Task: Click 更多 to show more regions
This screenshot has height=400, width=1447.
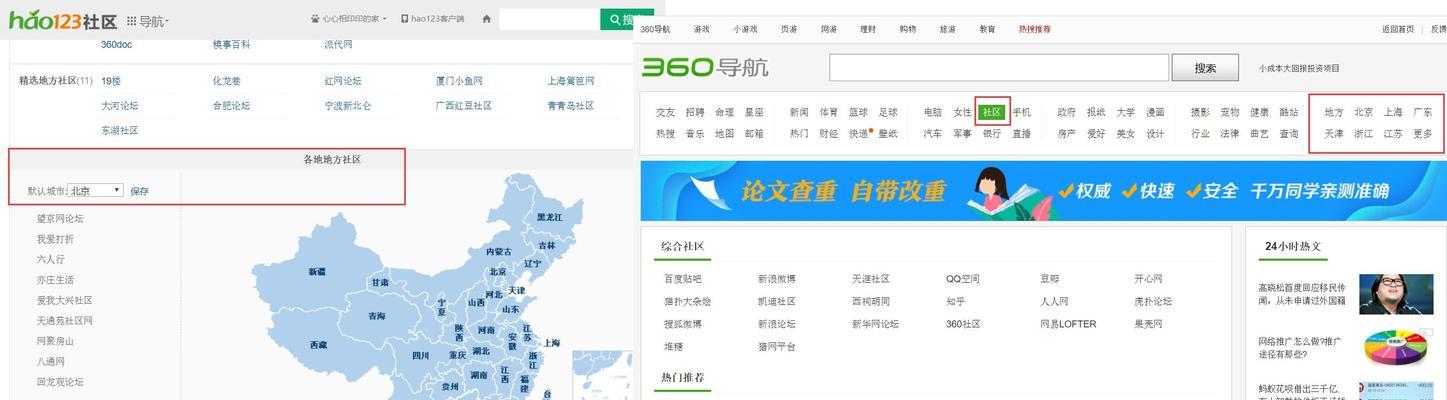Action: pos(1423,133)
